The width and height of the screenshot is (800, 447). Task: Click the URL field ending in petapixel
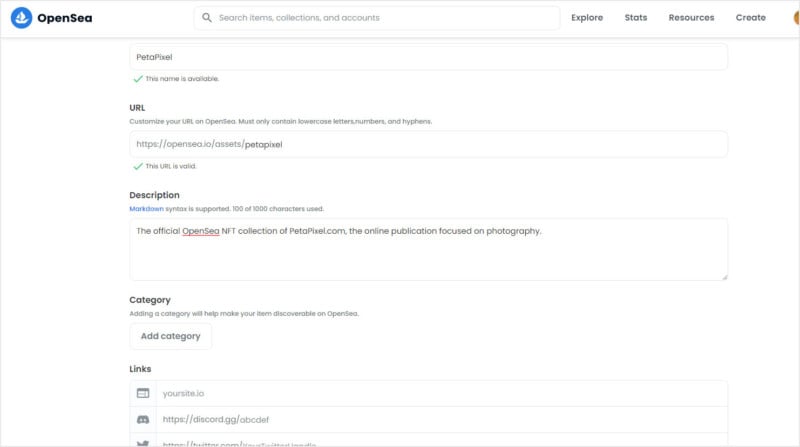click(x=429, y=144)
